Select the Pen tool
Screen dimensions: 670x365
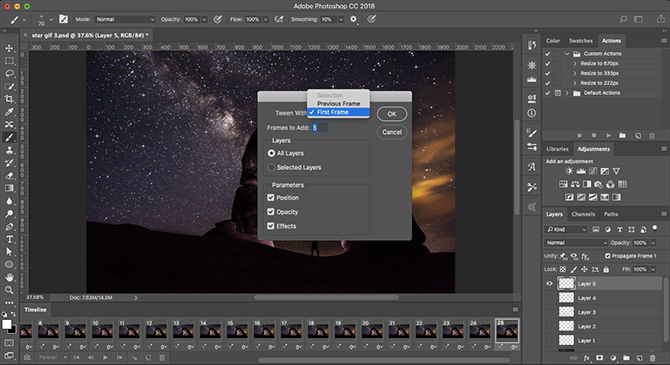[x=9, y=227]
